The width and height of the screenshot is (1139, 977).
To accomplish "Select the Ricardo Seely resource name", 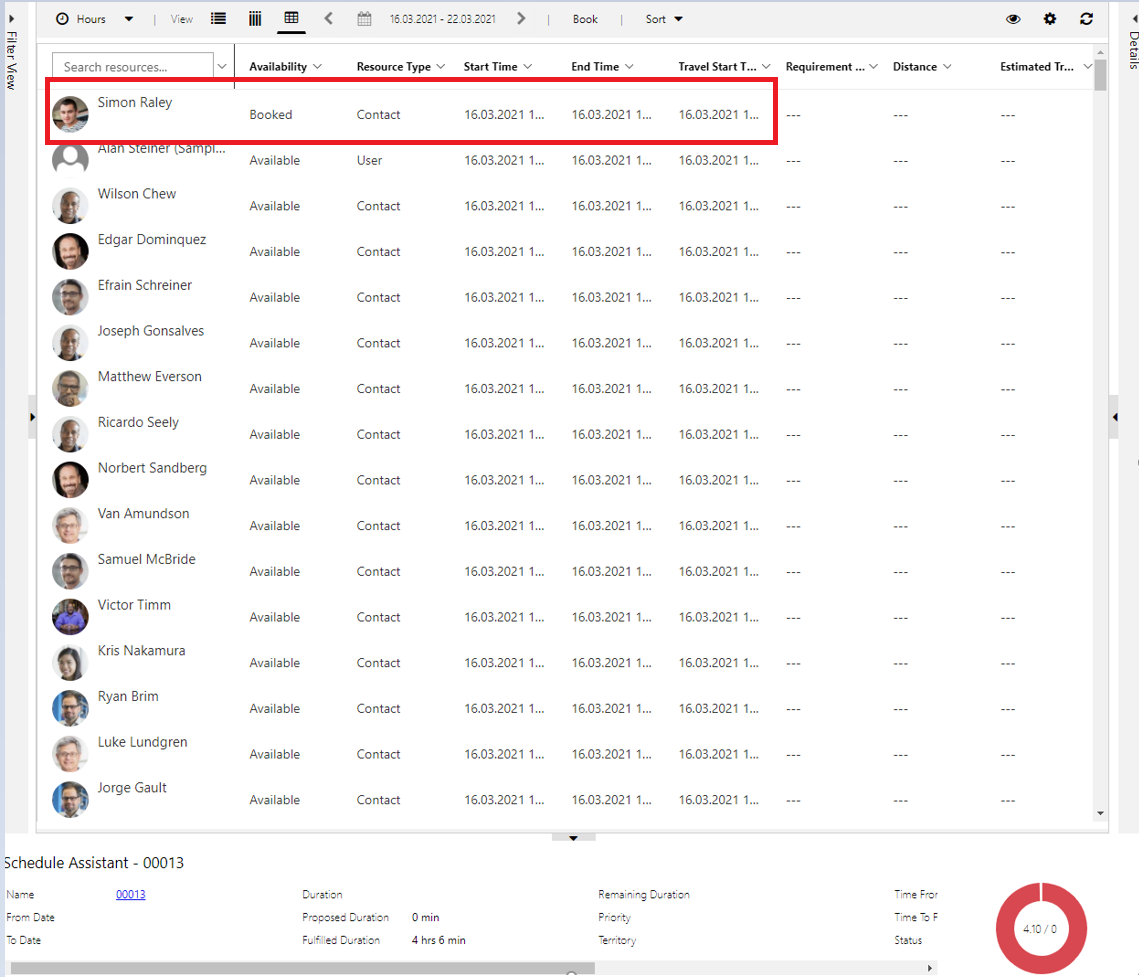I will 138,423.
